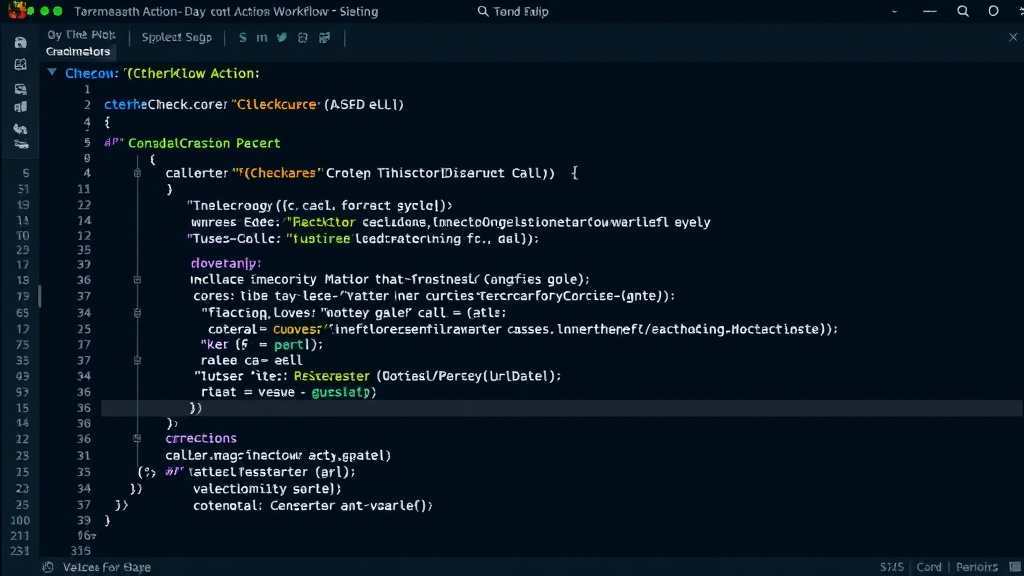The width and height of the screenshot is (1024, 576).
Task: Click the Tond Falip search field
Action: (513, 11)
